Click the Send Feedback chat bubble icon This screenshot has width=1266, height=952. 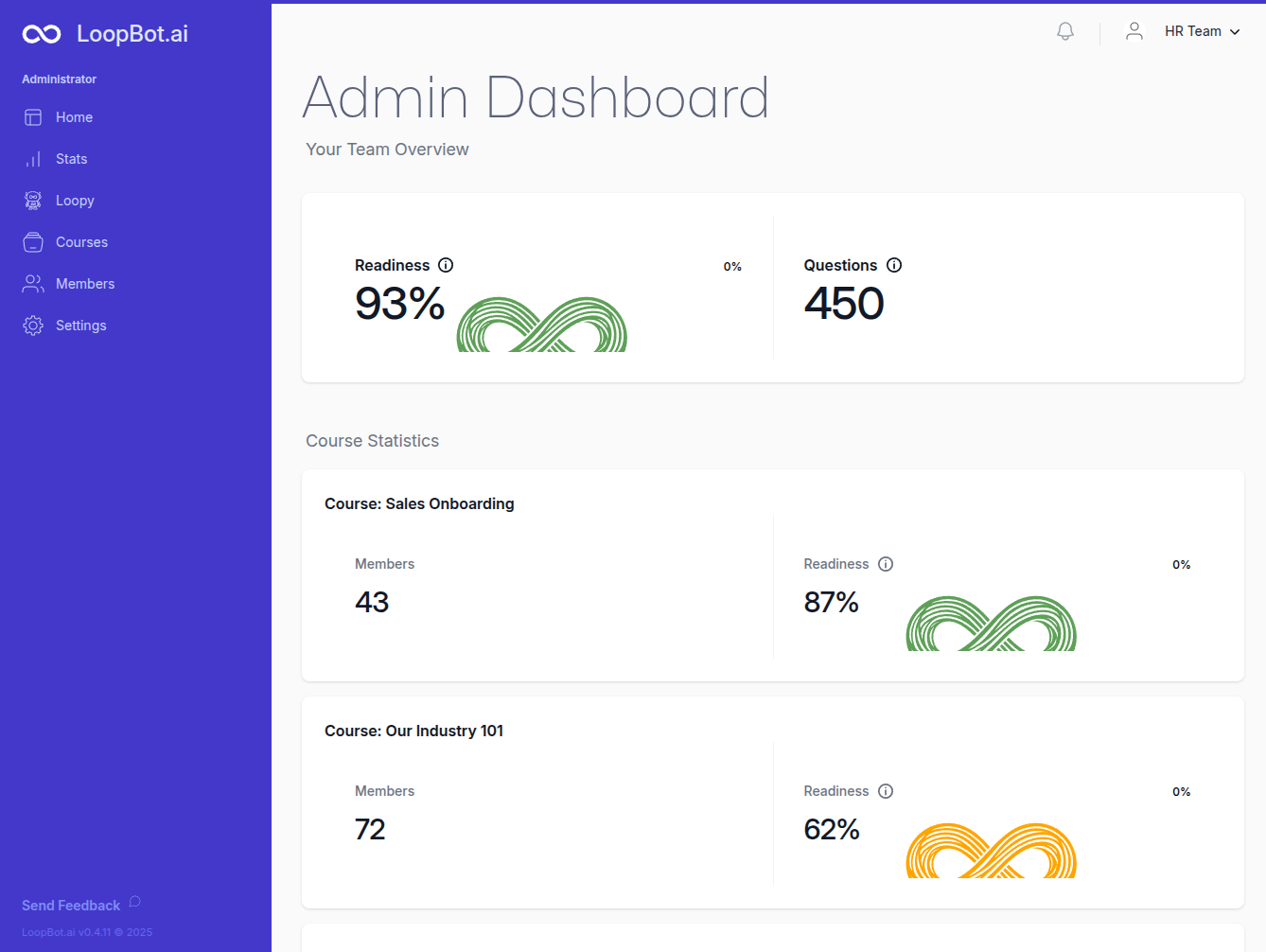coord(134,902)
